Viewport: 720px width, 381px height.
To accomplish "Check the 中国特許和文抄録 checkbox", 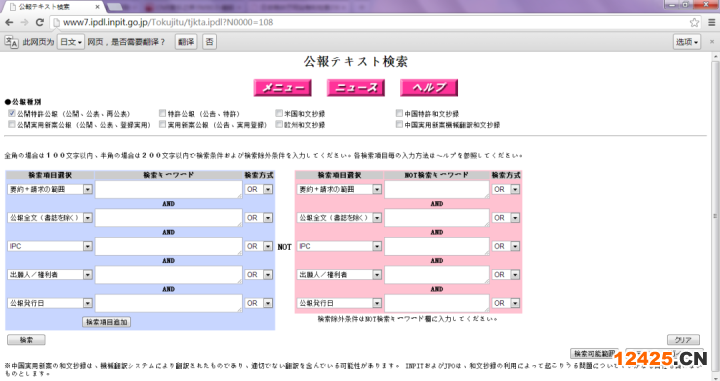I will (399, 113).
